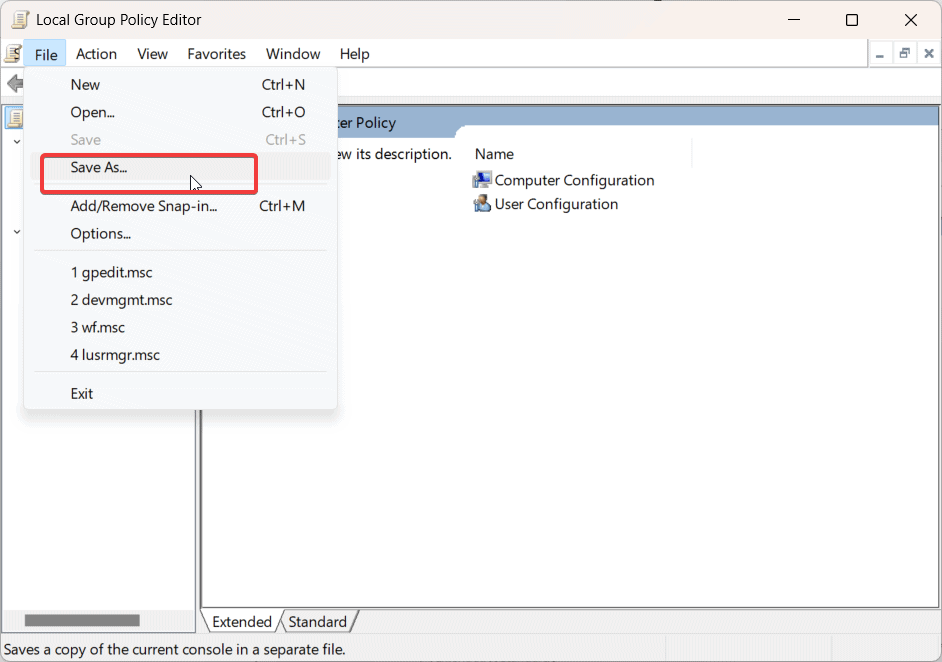
Task: Open the Help menu
Action: 354,54
